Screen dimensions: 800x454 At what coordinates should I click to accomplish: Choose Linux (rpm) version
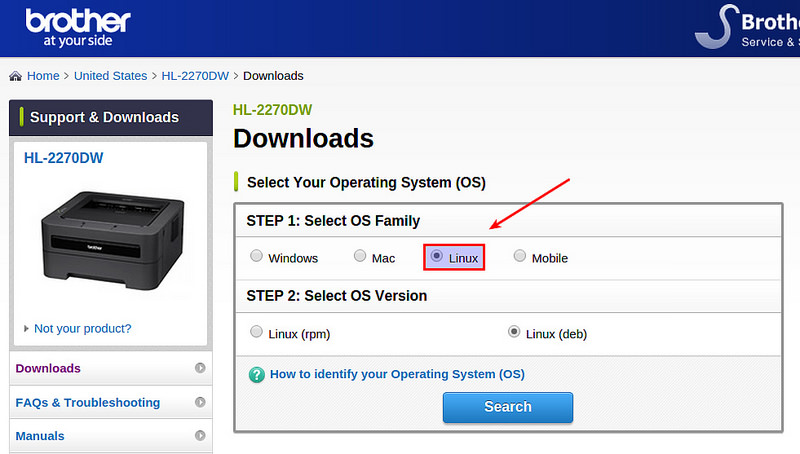pyautogui.click(x=257, y=332)
